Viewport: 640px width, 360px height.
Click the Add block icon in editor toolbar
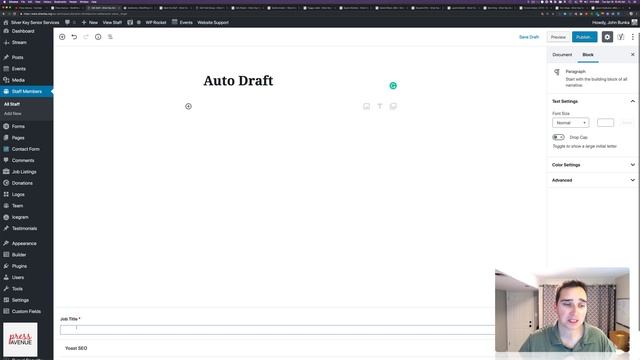(62, 37)
